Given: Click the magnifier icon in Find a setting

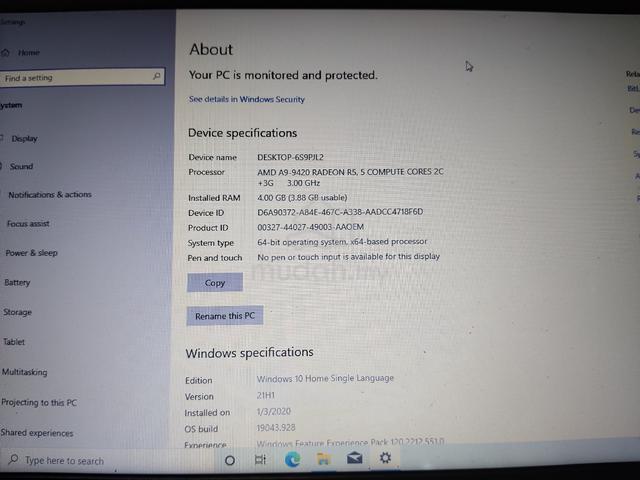Looking at the screenshot, I should tap(156, 76).
